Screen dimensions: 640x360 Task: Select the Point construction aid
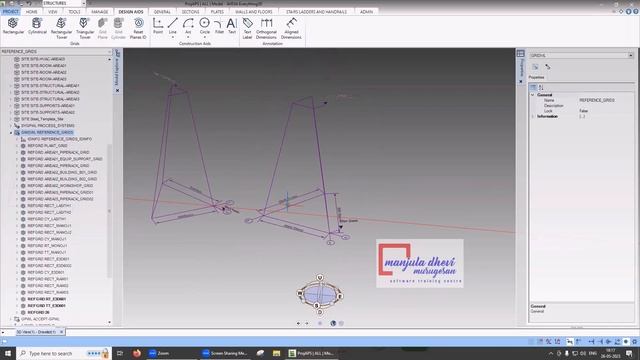click(x=158, y=26)
